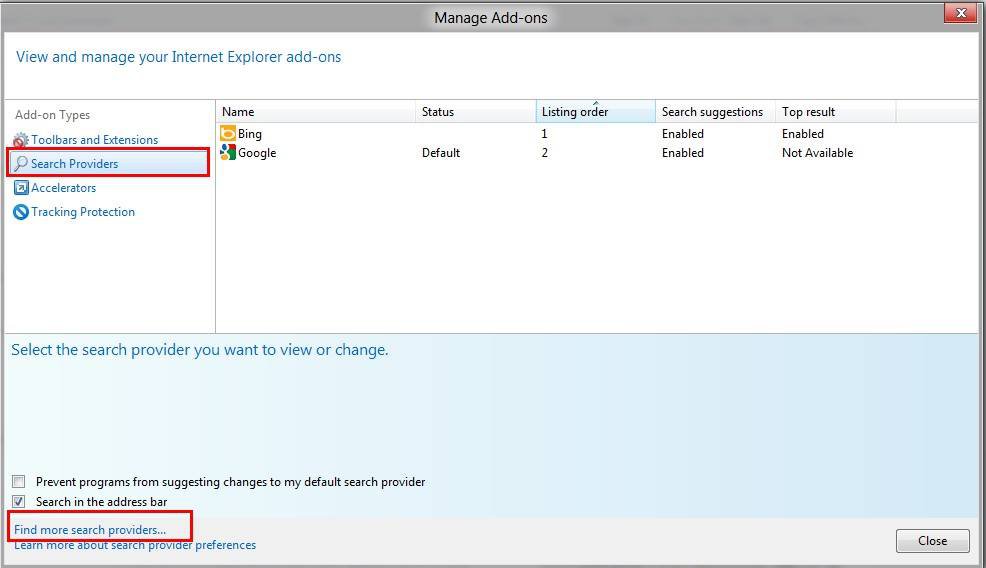Sort by the Status column header
The image size is (986, 568).
475,111
